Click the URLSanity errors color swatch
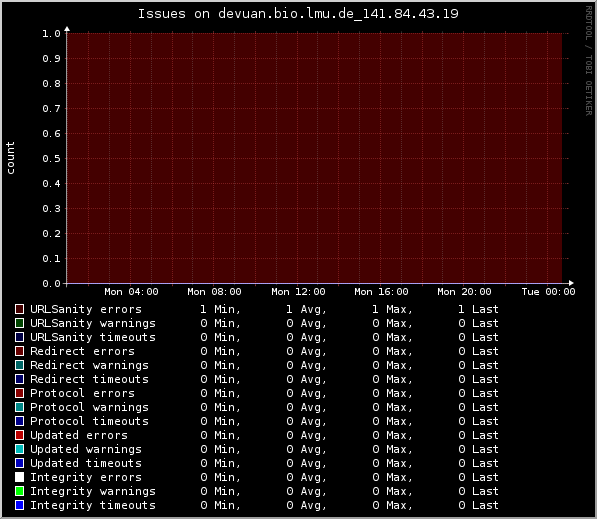The image size is (597, 519). 19,309
